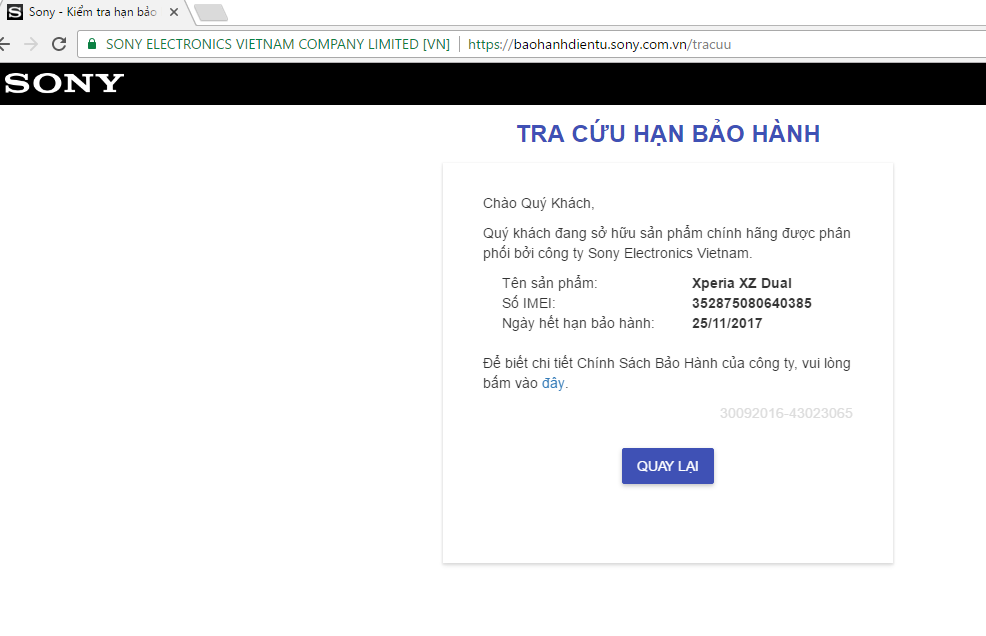Close the Sony warranty check tab

coord(174,12)
